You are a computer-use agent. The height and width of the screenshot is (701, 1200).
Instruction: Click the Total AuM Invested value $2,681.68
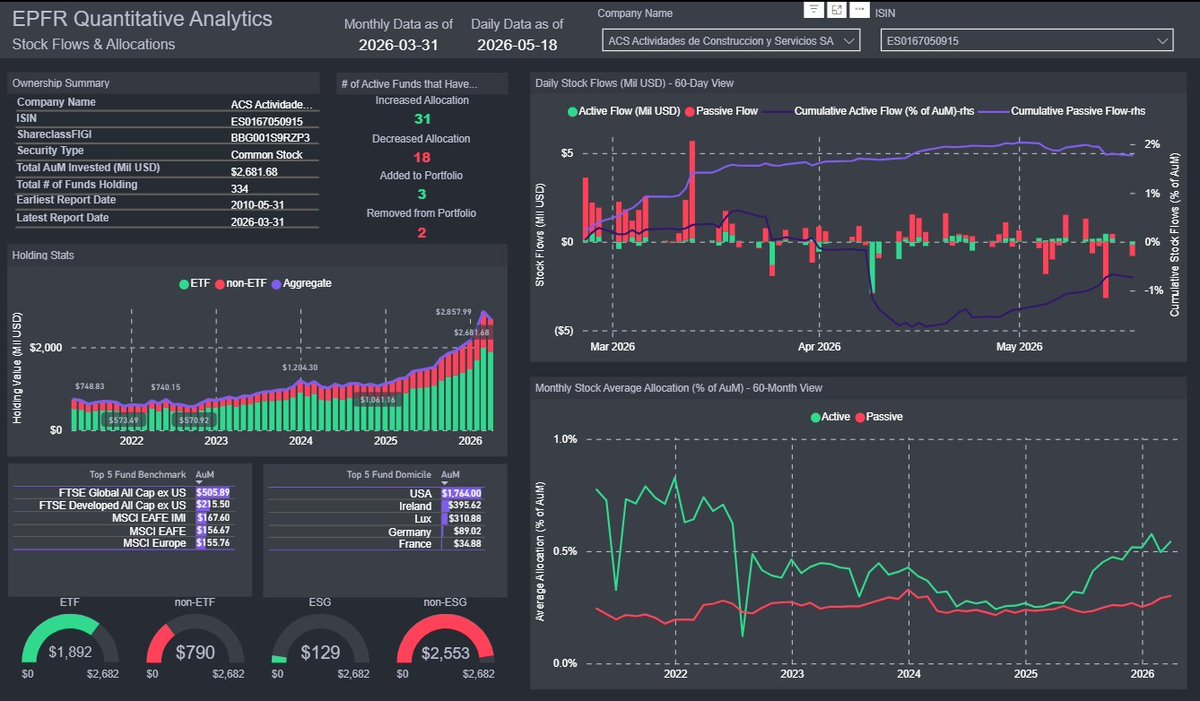point(254,171)
